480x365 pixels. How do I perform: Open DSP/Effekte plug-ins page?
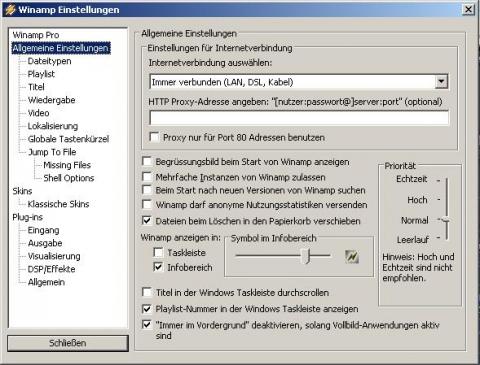tap(51, 269)
